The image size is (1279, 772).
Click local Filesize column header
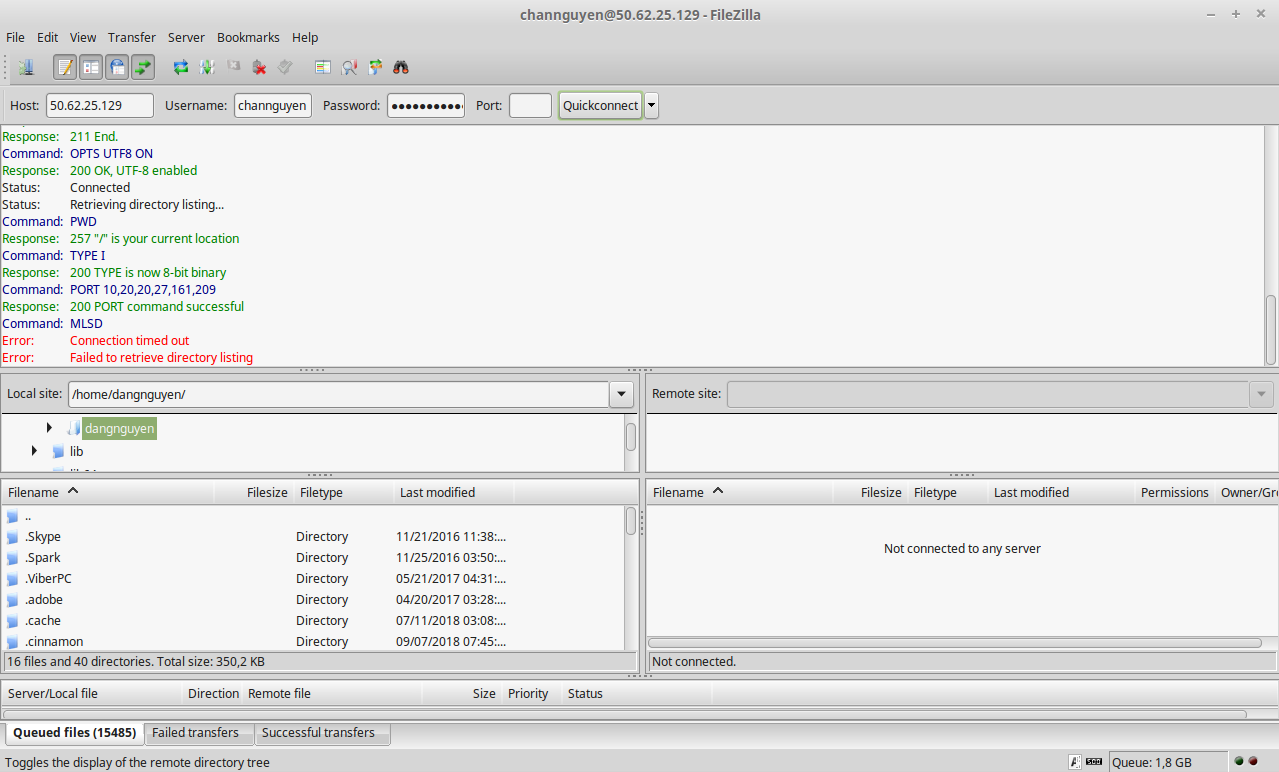(x=254, y=492)
